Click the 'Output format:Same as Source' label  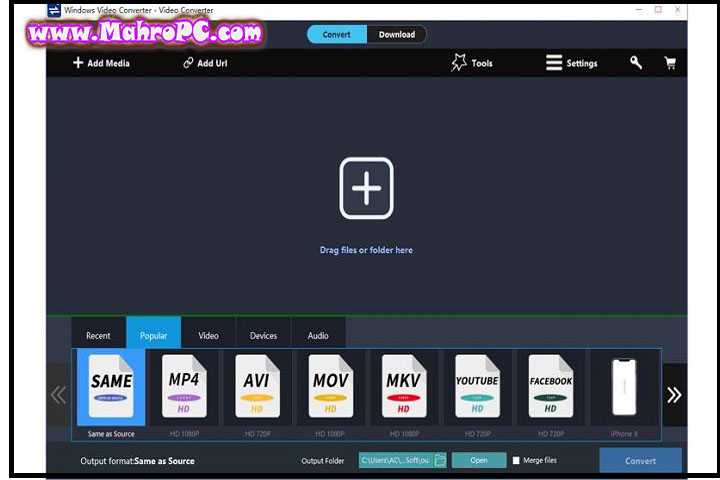(137, 461)
